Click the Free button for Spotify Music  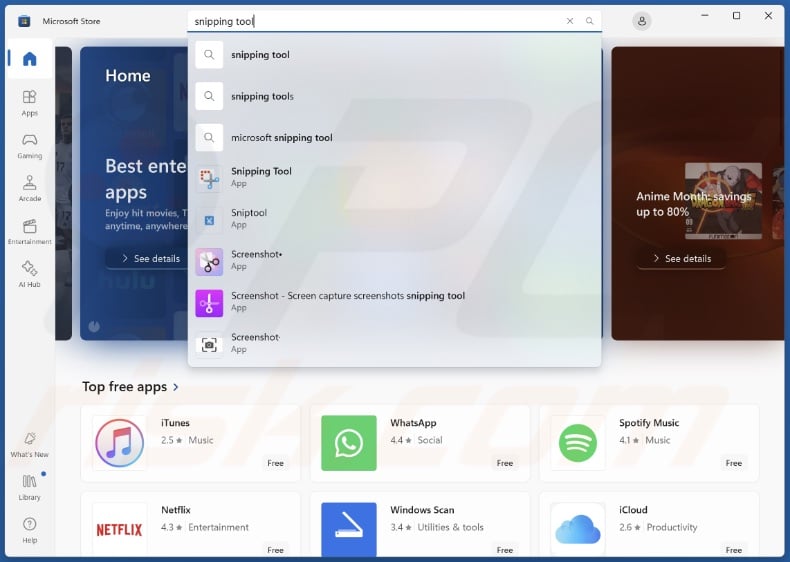tap(734, 463)
